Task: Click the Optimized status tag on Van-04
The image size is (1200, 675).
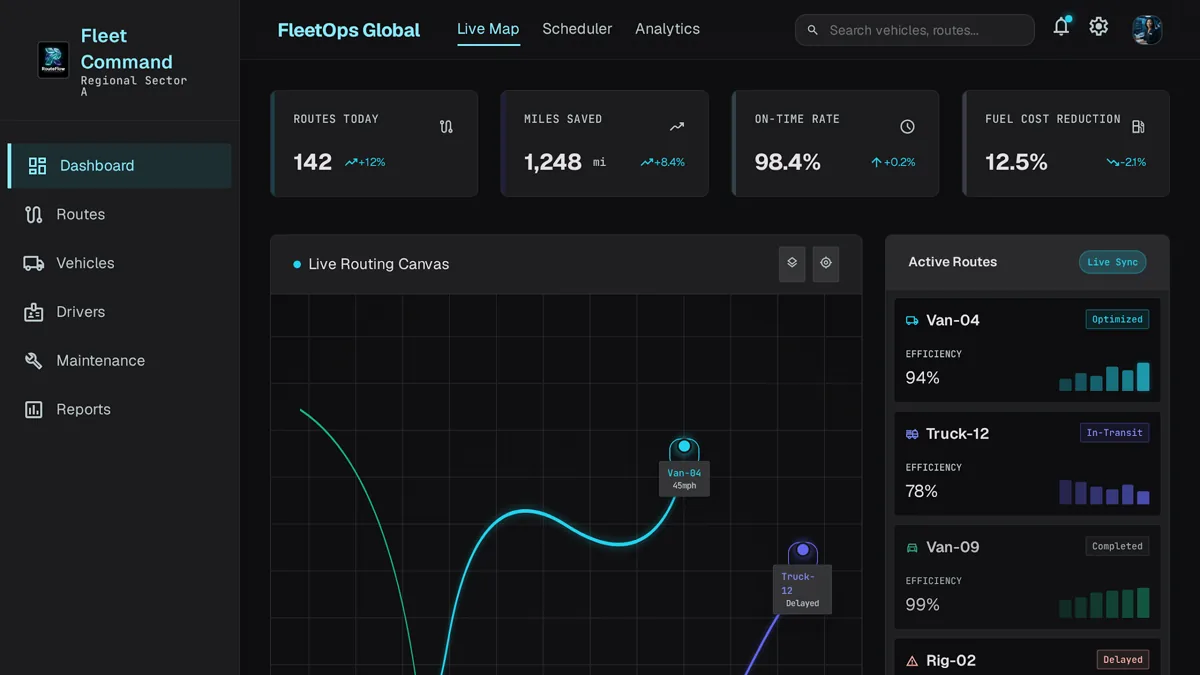Action: 1117,320
